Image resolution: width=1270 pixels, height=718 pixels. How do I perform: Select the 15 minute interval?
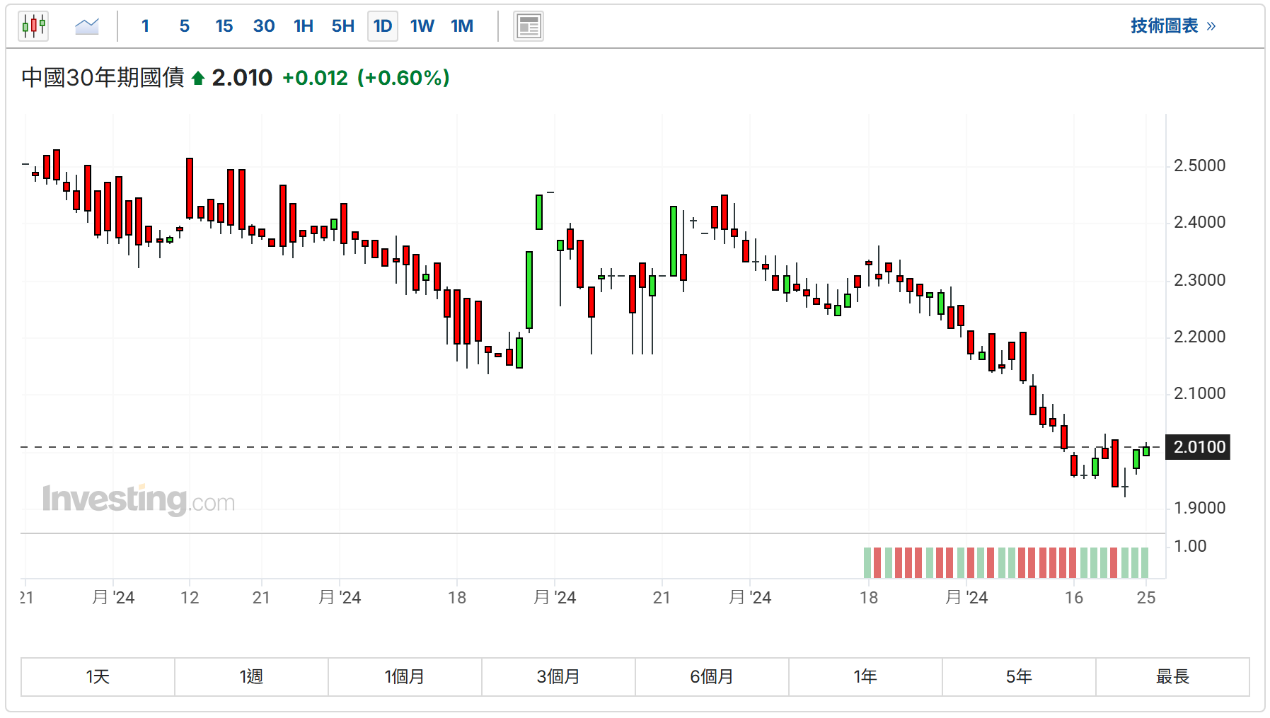tap(224, 26)
